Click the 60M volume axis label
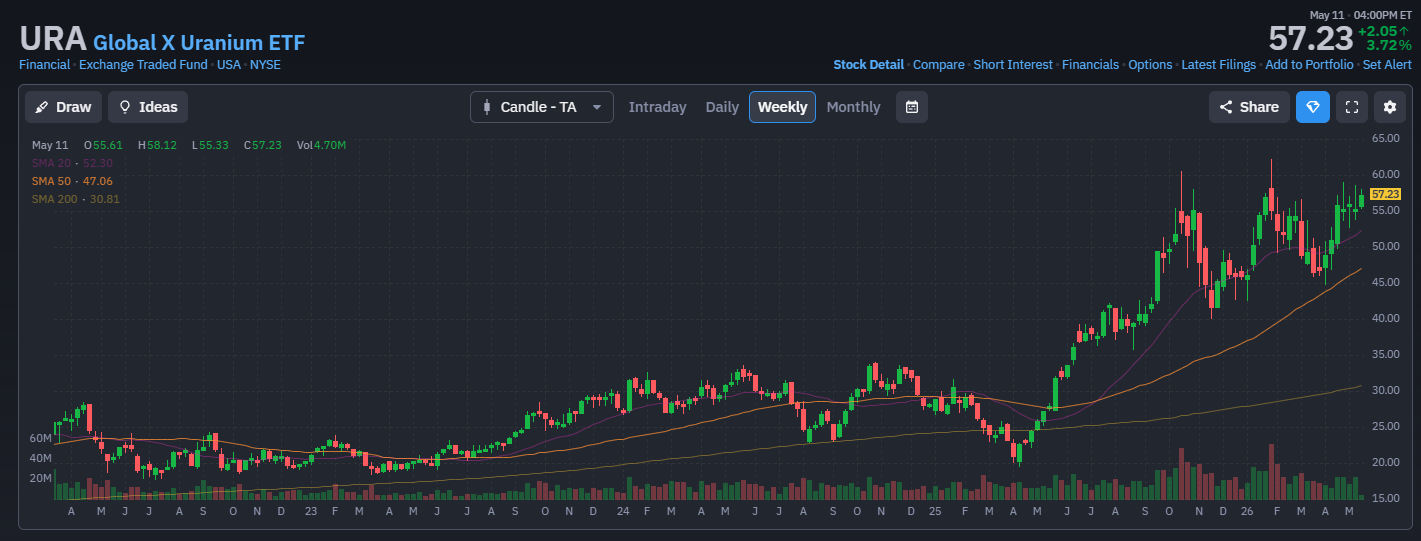 [x=40, y=438]
